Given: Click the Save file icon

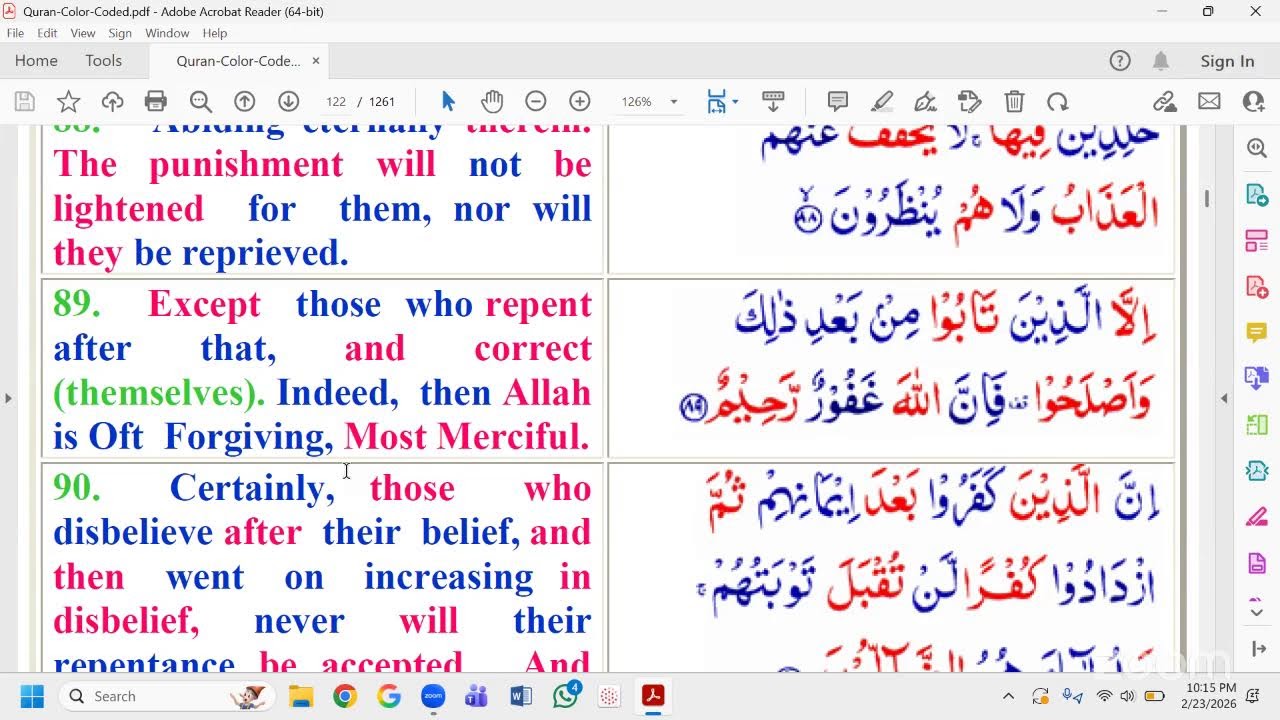Looking at the screenshot, I should [x=25, y=101].
